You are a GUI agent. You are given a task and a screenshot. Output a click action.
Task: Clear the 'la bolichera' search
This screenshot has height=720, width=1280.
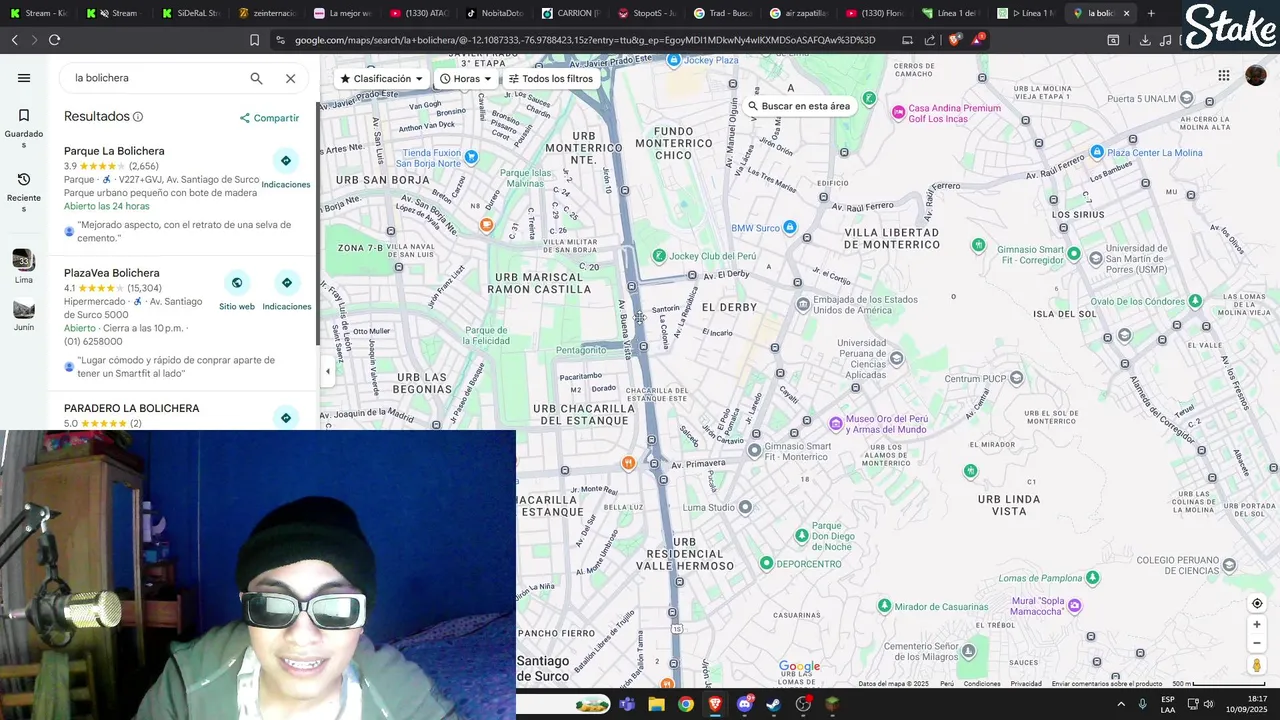[x=290, y=78]
